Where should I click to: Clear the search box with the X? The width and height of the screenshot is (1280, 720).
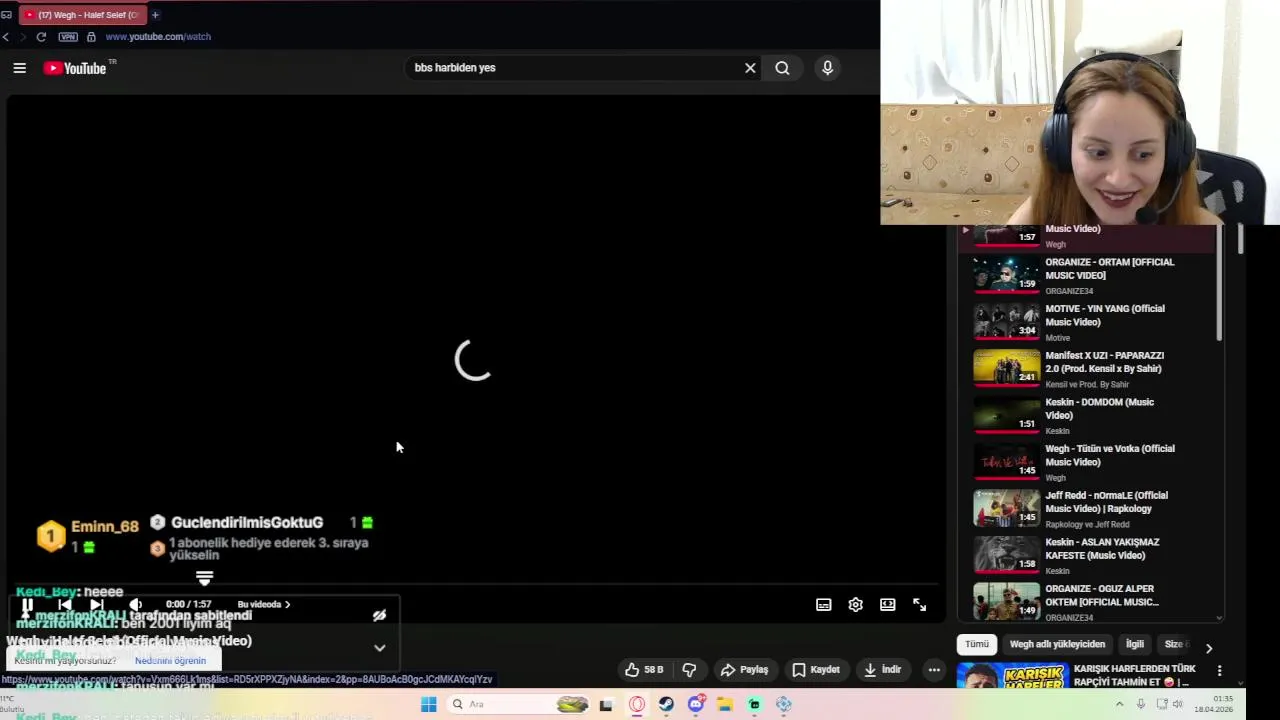750,68
